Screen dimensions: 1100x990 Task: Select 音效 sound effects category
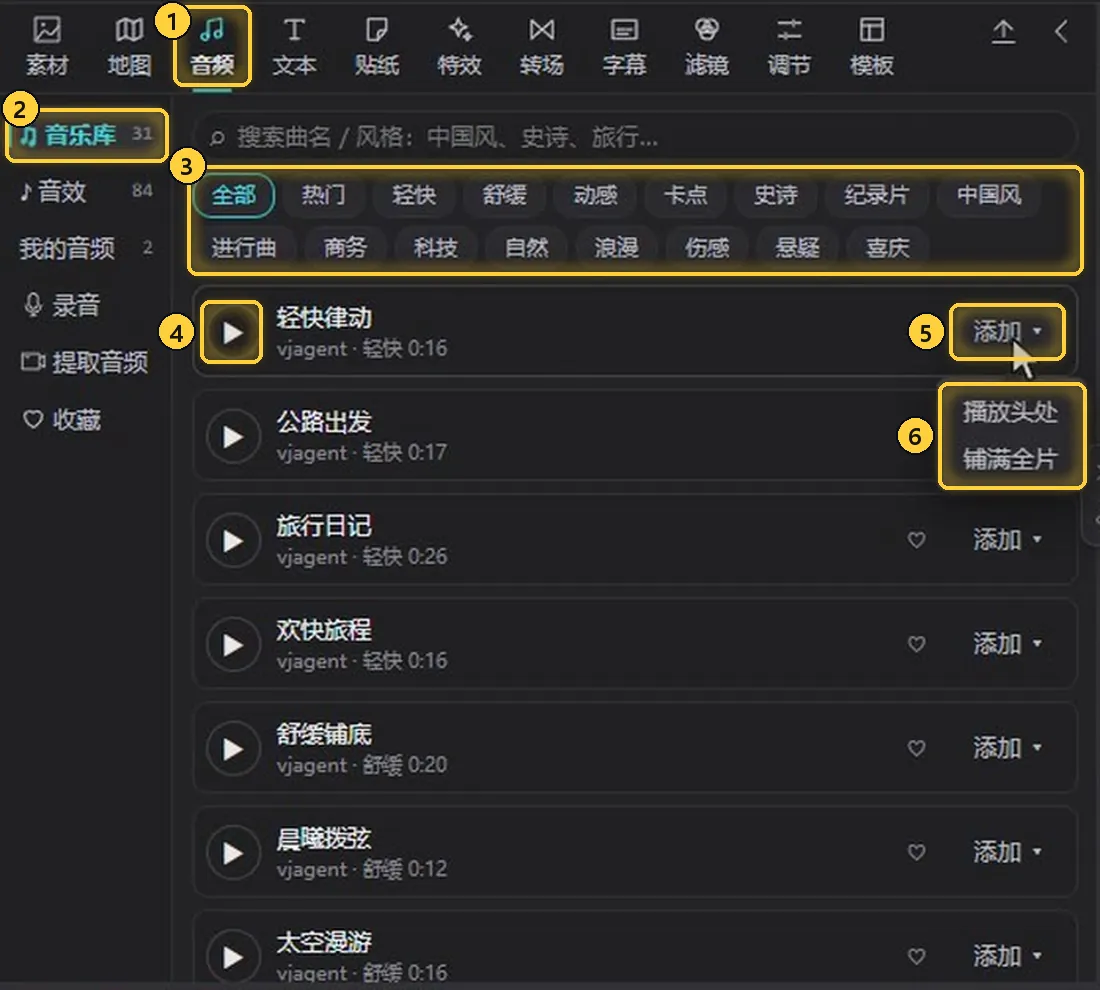coord(87,191)
